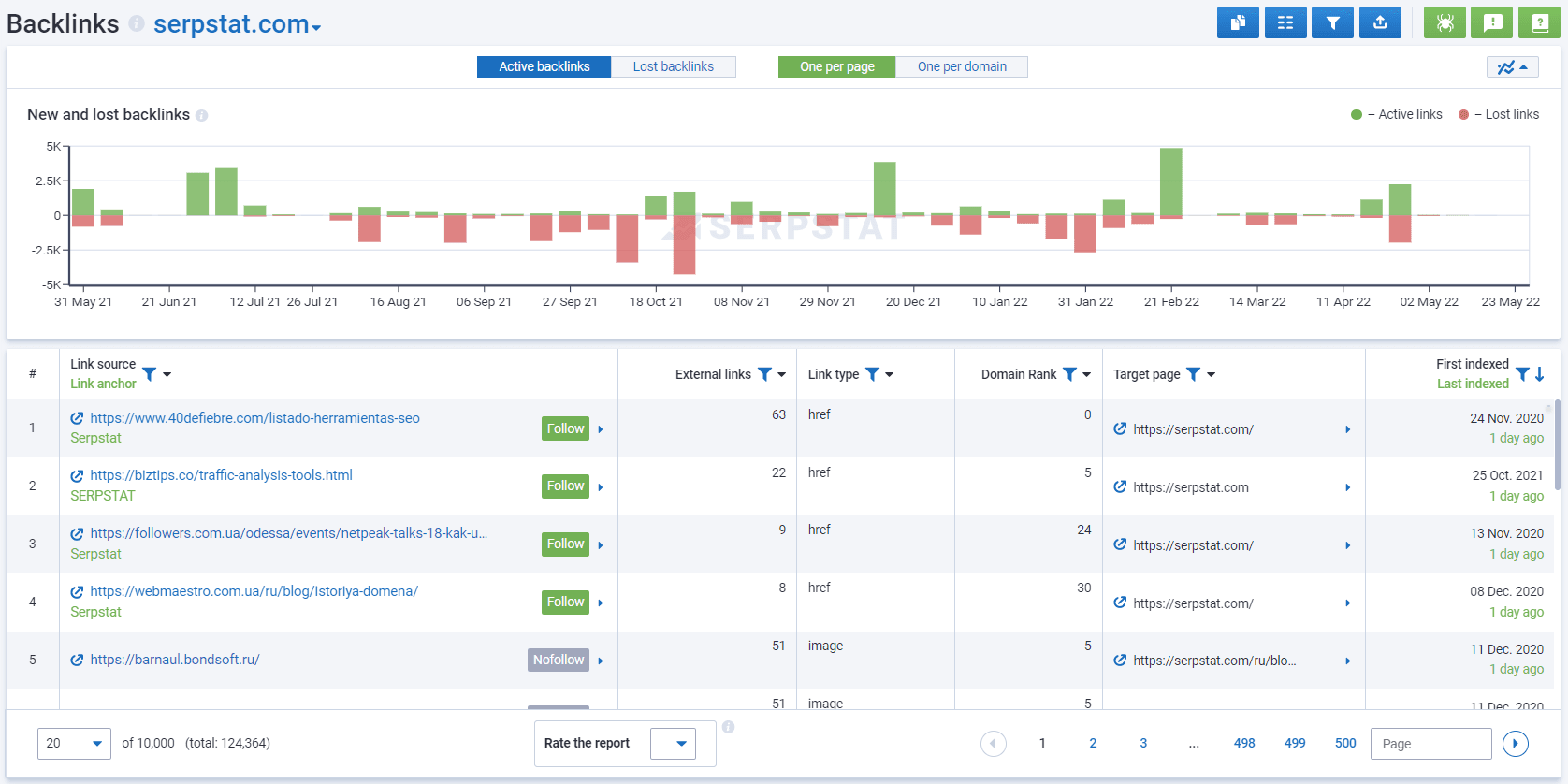Focus the Page number input field
This screenshot has height=784, width=1568.
1431,744
